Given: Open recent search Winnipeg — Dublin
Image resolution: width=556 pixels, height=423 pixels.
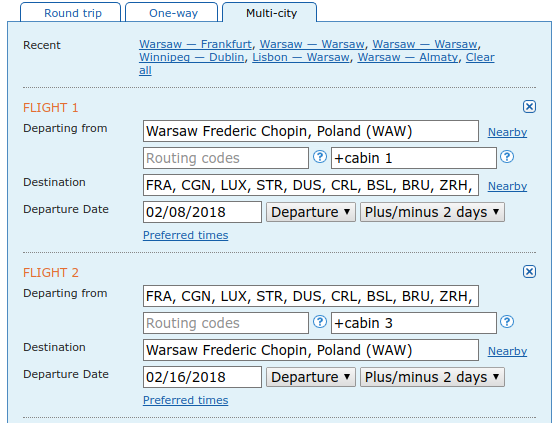Looking at the screenshot, I should (192, 57).
